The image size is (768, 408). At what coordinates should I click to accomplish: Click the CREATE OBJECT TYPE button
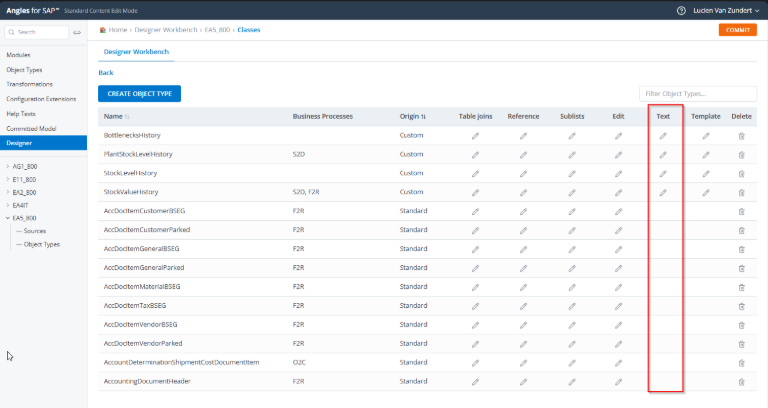click(140, 94)
